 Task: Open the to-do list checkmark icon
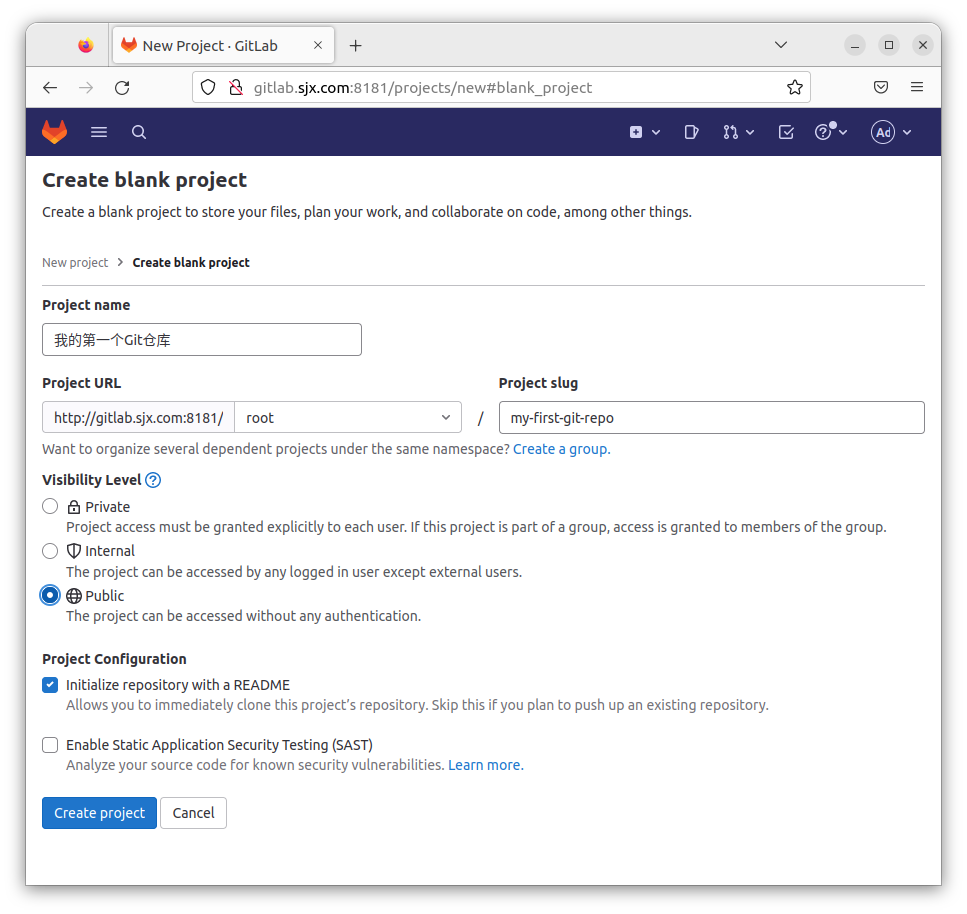click(x=786, y=132)
